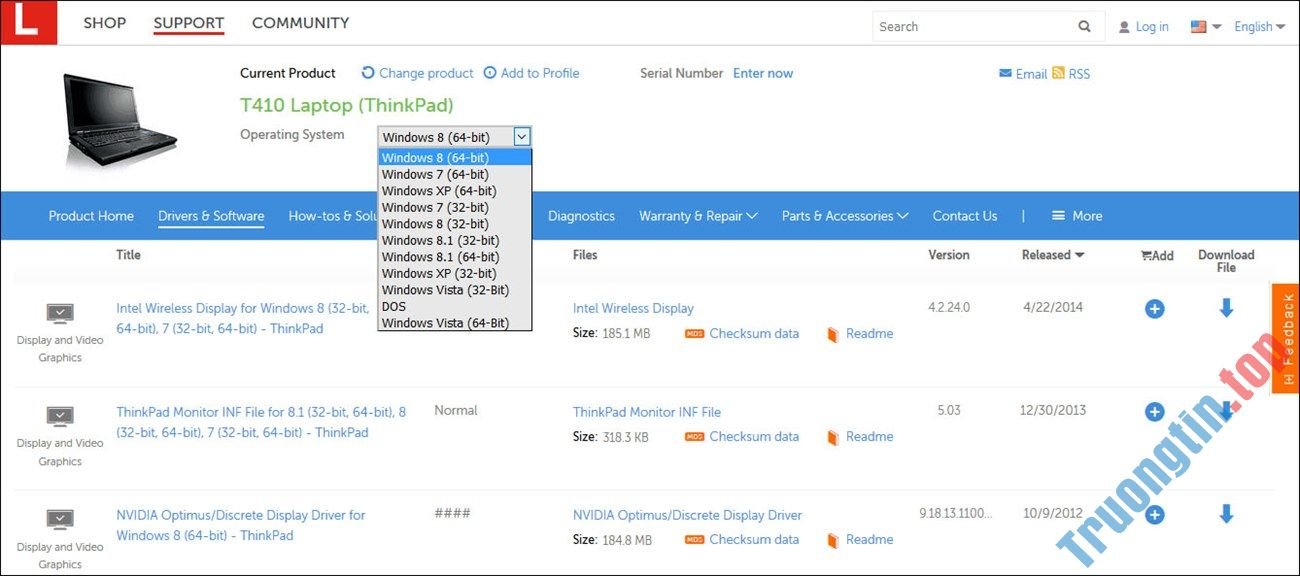Image resolution: width=1300 pixels, height=576 pixels.
Task: Open the SUPPORT menu item
Action: pos(188,22)
